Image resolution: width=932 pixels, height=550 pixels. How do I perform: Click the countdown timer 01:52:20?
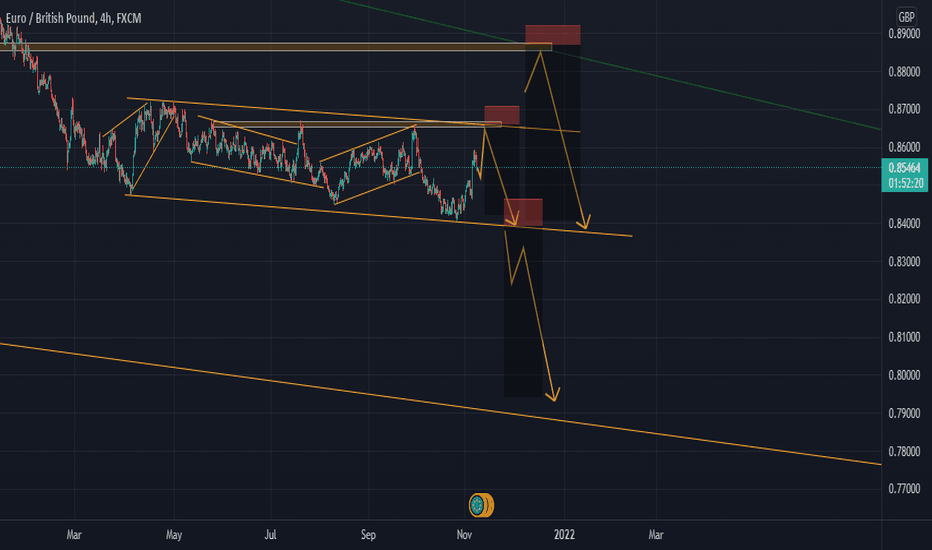click(906, 183)
